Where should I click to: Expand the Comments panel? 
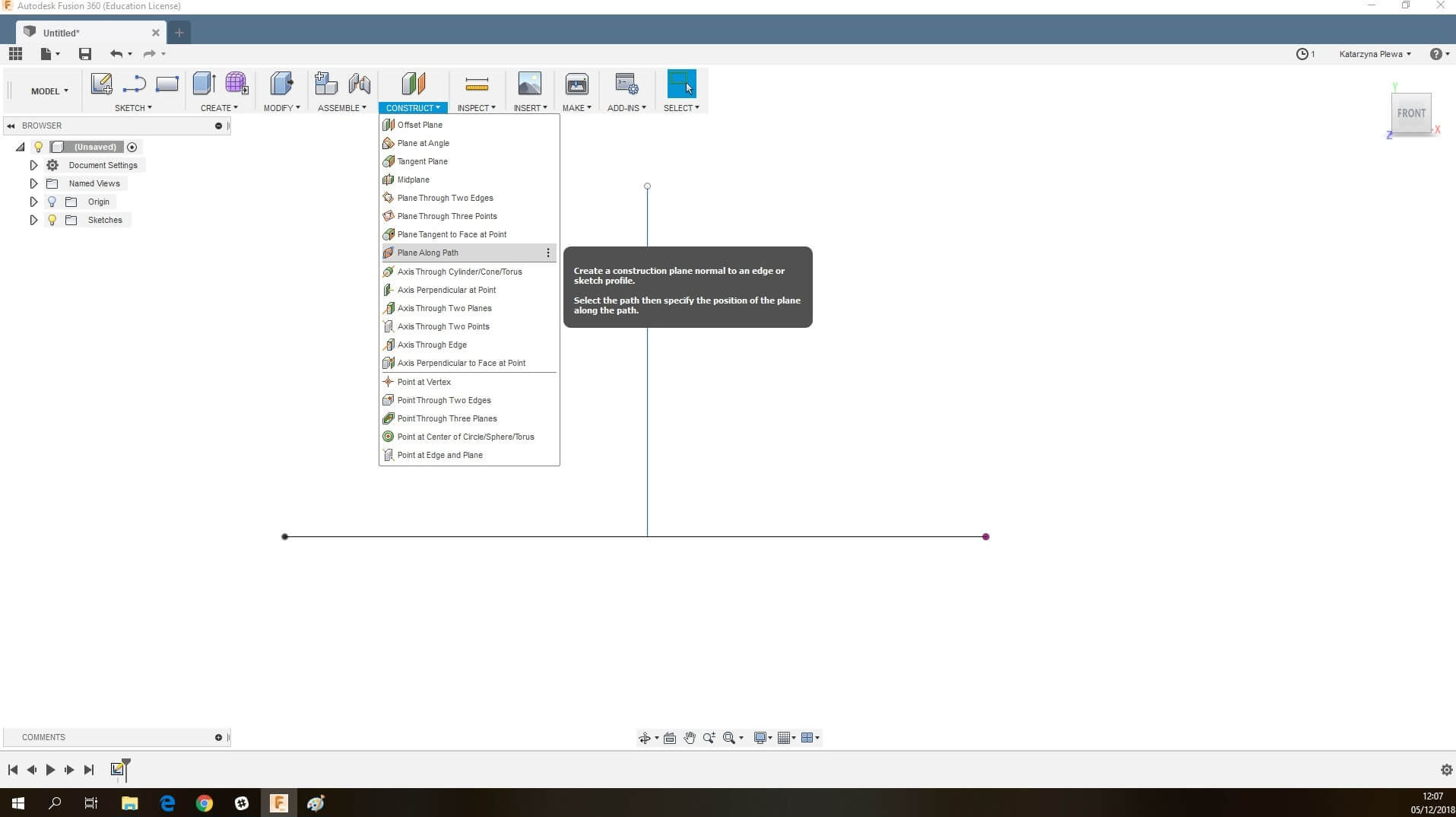coord(218,737)
